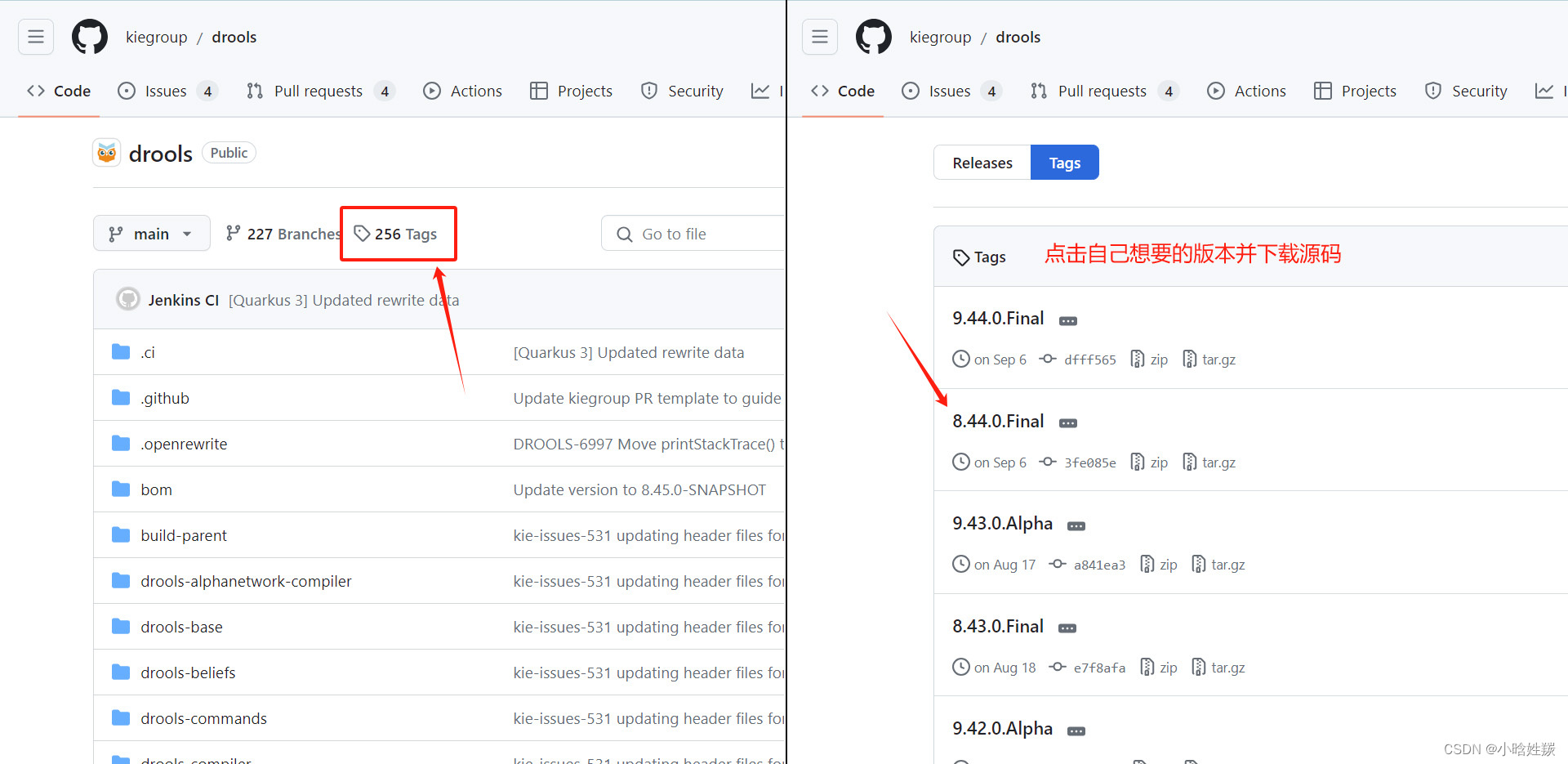
Task: Open Pull requests tab in left page
Action: click(x=320, y=91)
